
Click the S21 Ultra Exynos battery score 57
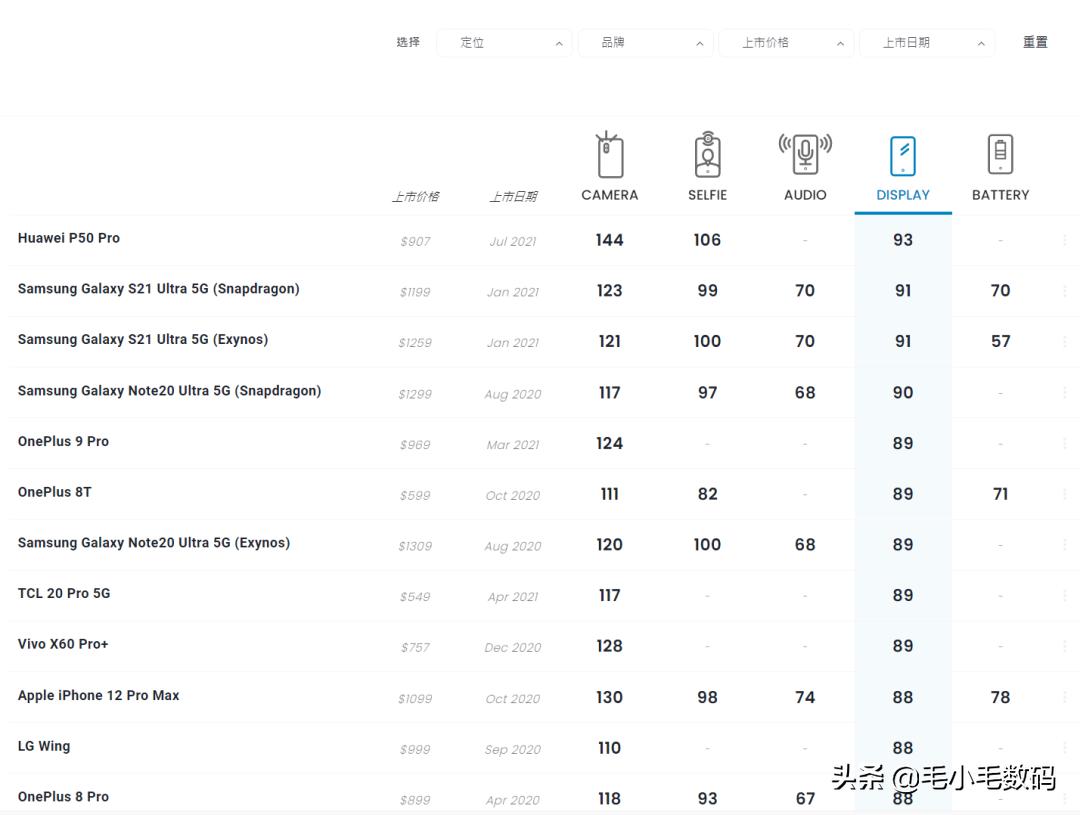point(1000,341)
